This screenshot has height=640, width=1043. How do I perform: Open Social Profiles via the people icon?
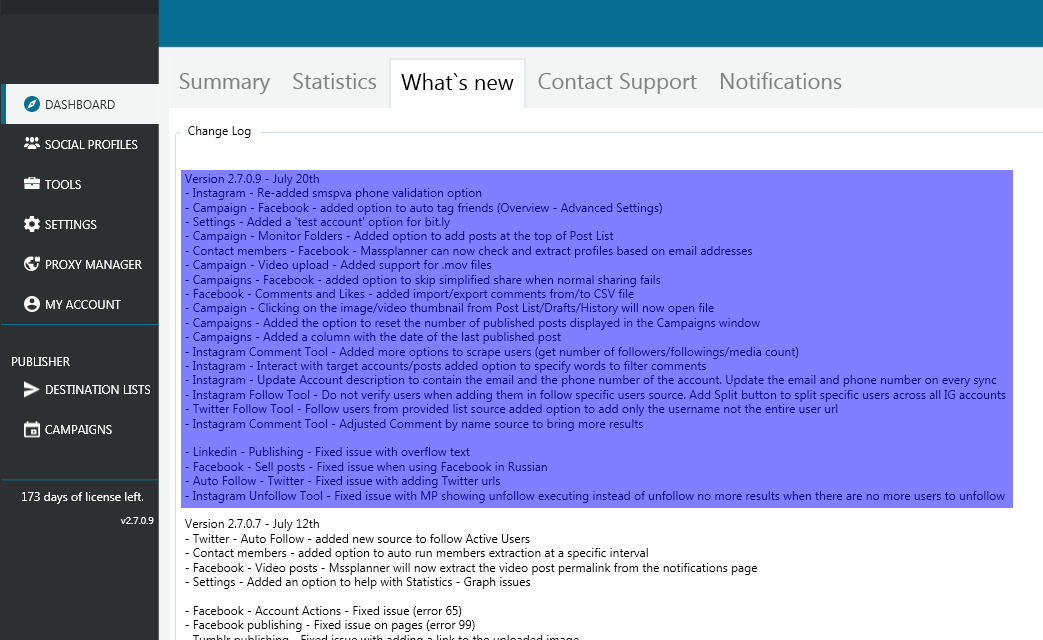pos(32,145)
